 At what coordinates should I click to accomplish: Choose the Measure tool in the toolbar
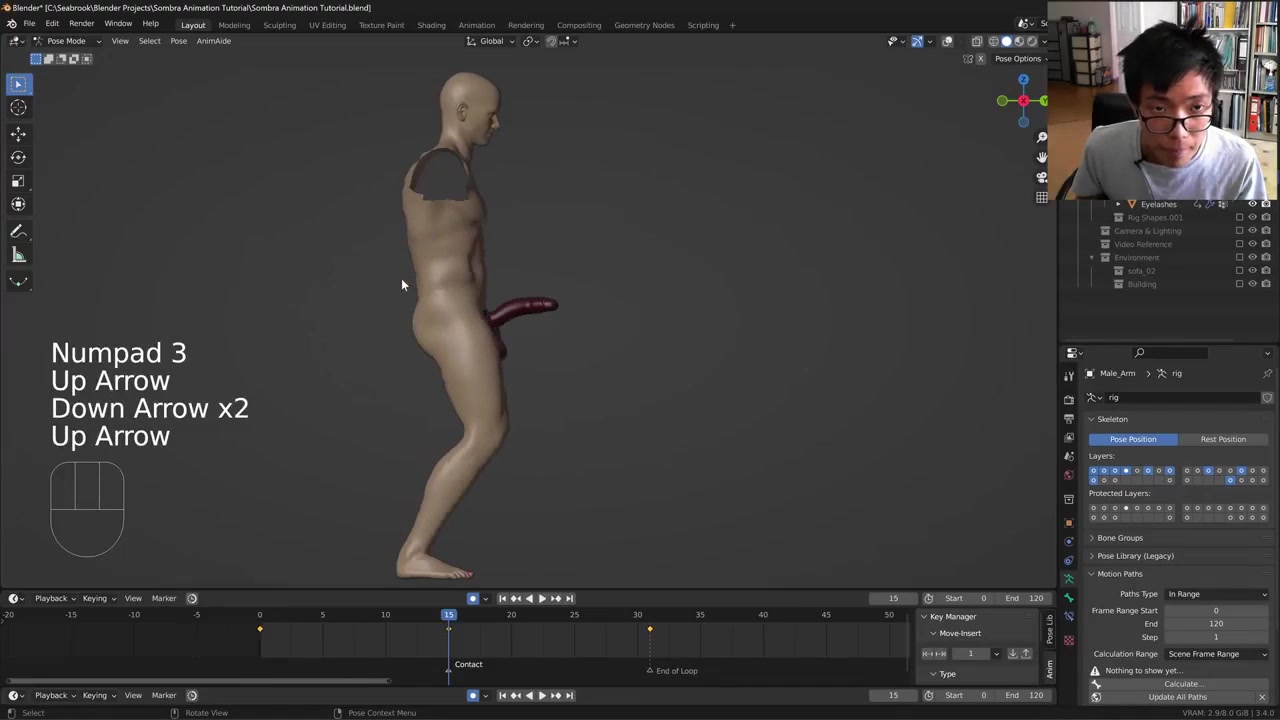18,256
